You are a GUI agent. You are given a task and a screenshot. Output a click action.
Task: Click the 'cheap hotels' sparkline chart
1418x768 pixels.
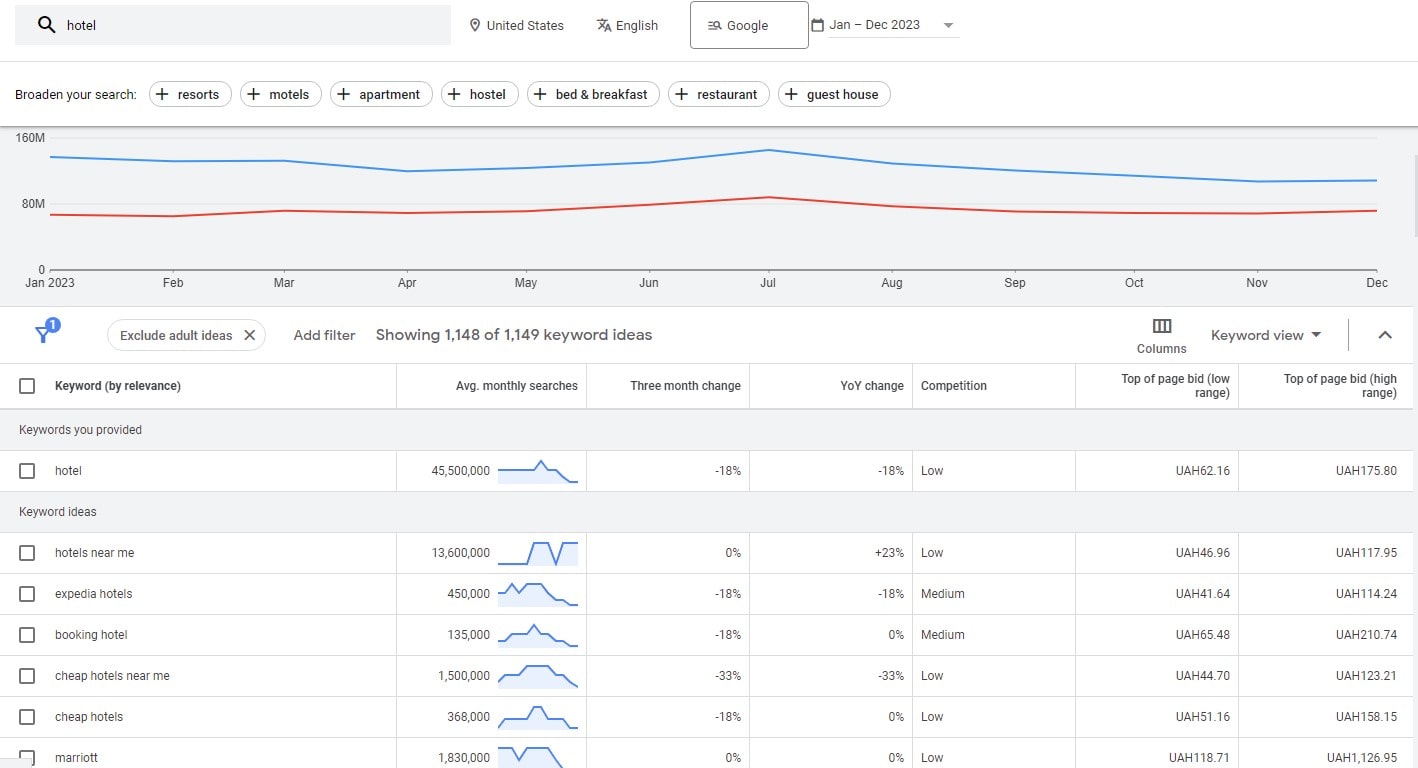pyautogui.click(x=538, y=717)
